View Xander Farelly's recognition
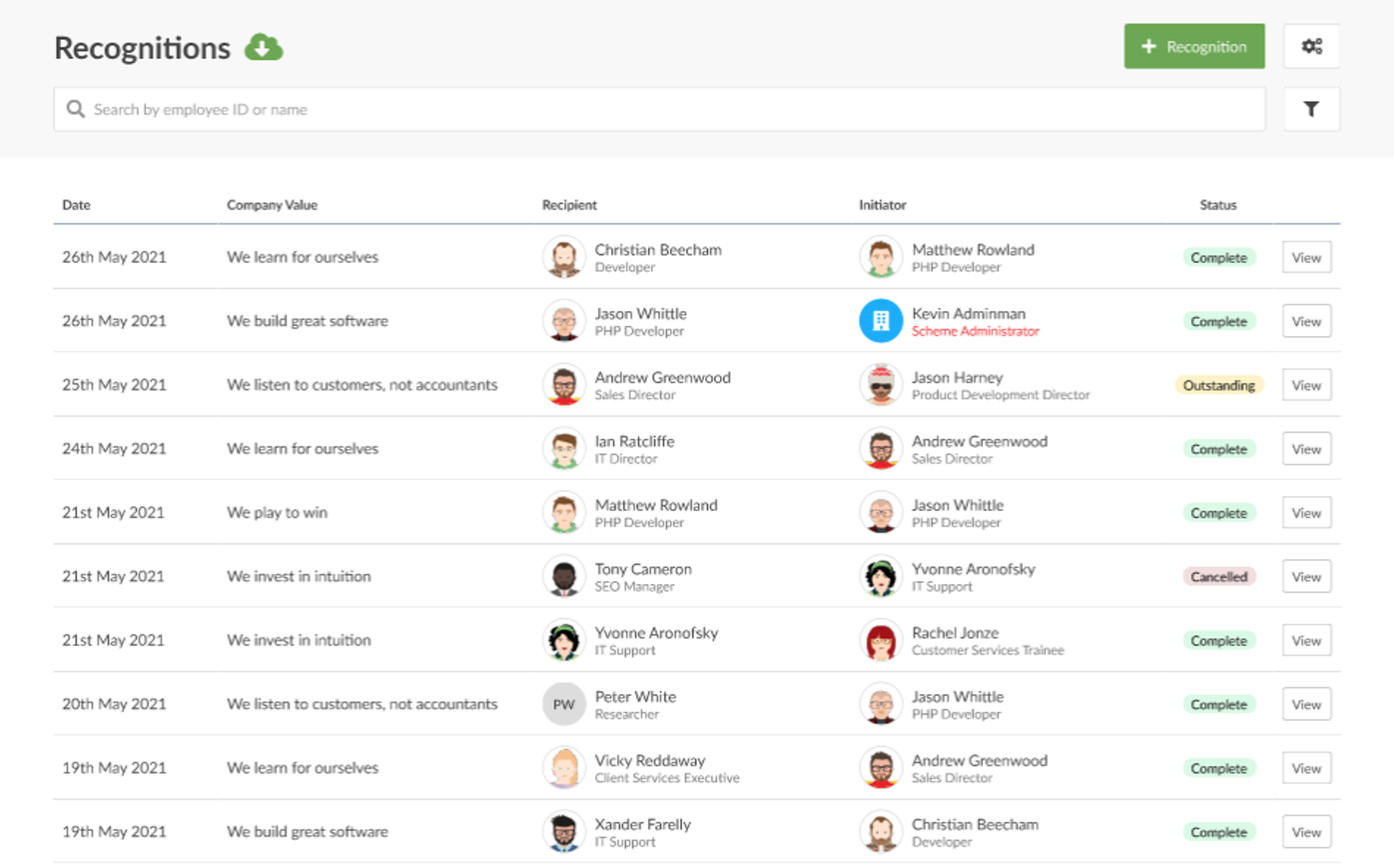Image resolution: width=1394 pixels, height=868 pixels. click(1306, 832)
